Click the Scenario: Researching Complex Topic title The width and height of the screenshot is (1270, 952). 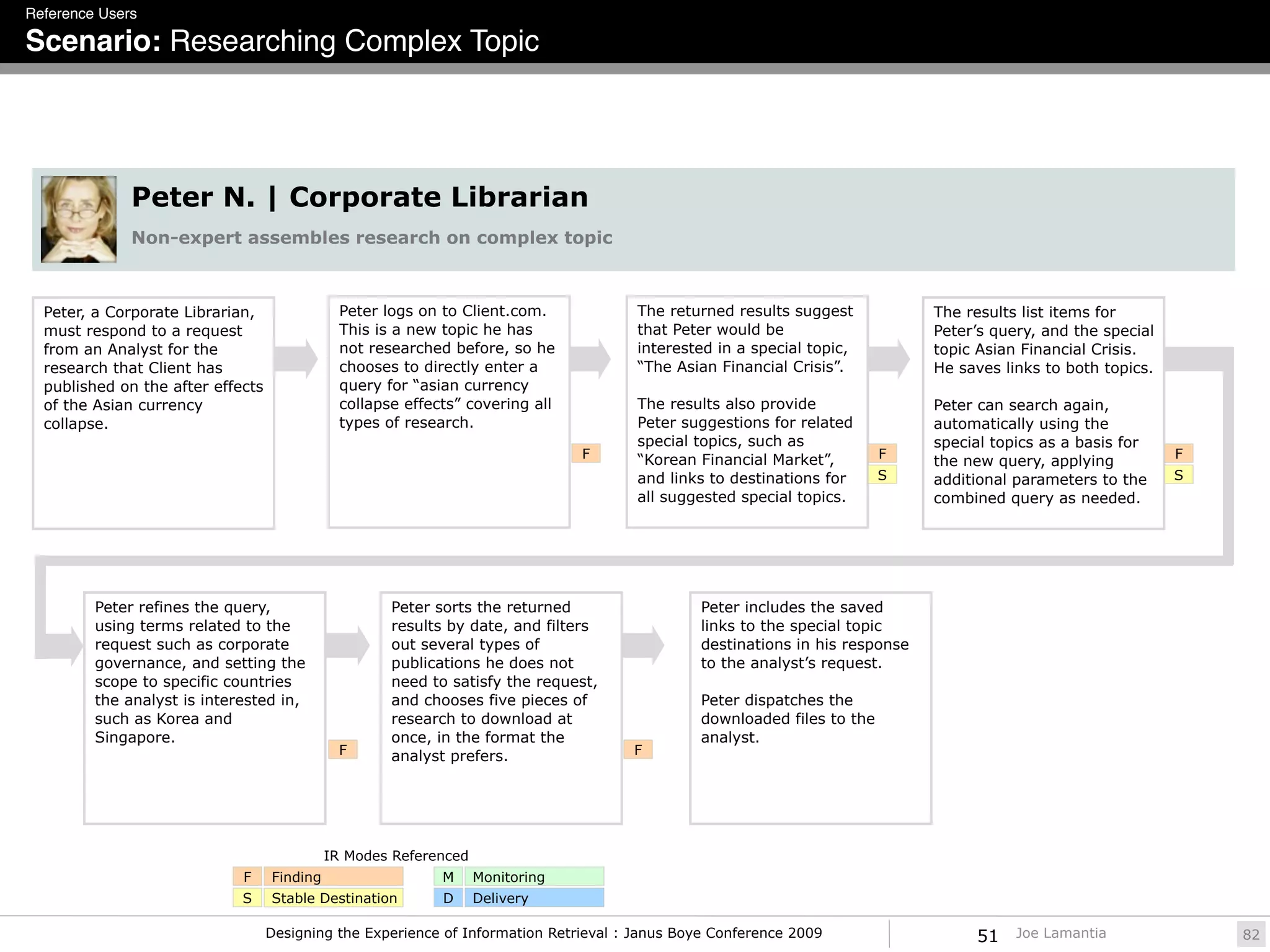282,41
